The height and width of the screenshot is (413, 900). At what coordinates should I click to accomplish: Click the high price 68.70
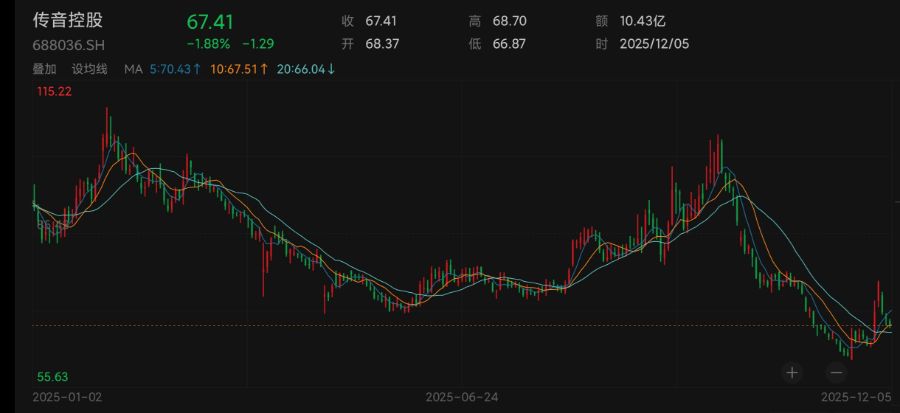point(509,20)
